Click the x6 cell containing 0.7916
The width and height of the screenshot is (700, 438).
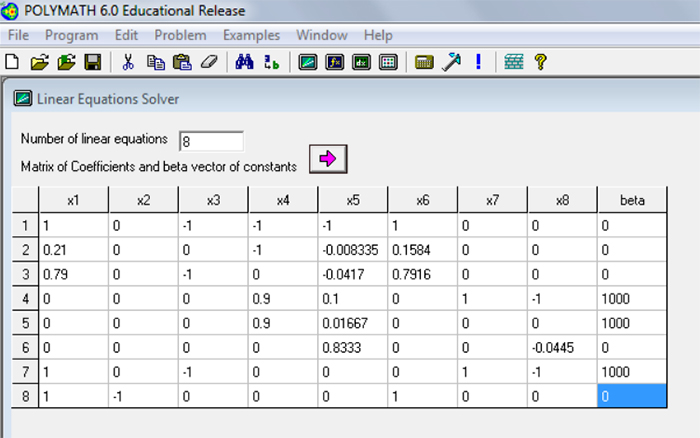tap(421, 274)
